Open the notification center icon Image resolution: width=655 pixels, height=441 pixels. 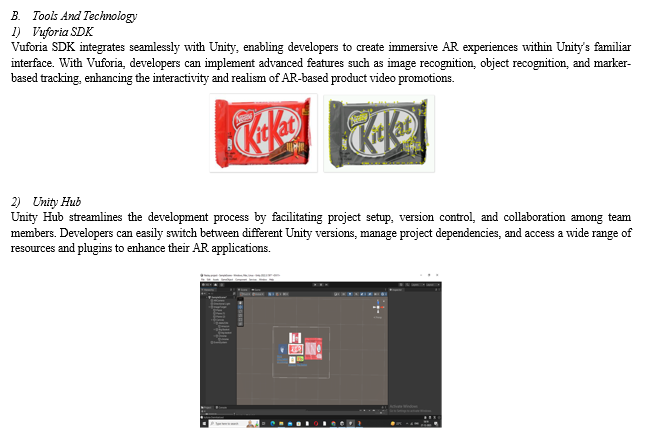(436, 423)
